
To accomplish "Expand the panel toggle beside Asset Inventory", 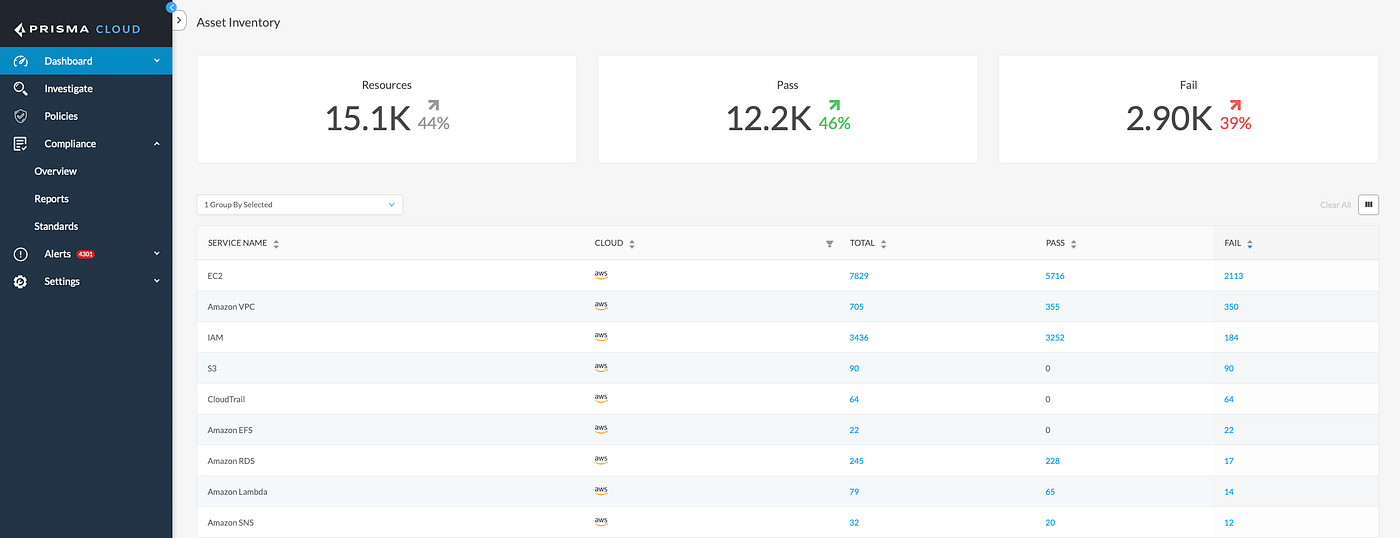I will coord(180,20).
